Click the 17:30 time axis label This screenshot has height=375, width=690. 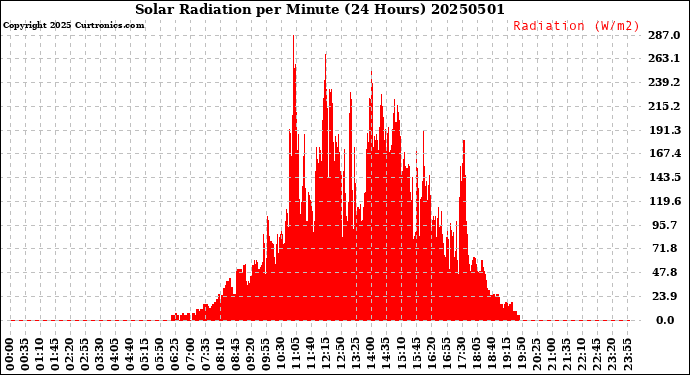[461, 355]
